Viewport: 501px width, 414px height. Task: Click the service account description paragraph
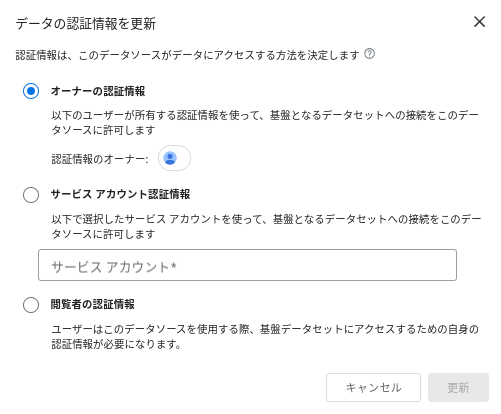266,227
